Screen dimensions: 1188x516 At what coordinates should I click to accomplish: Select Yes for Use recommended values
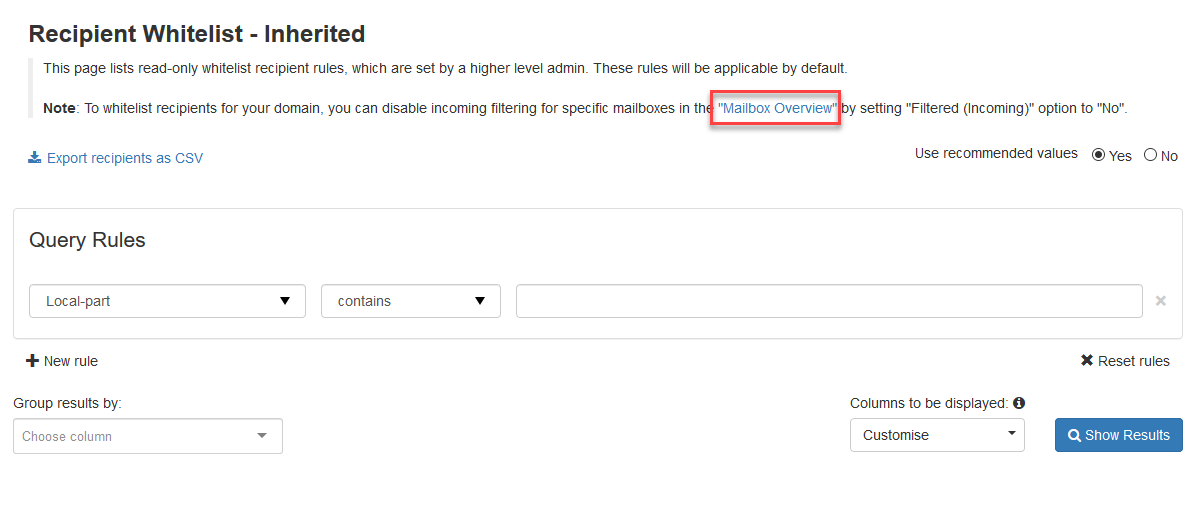1098,155
